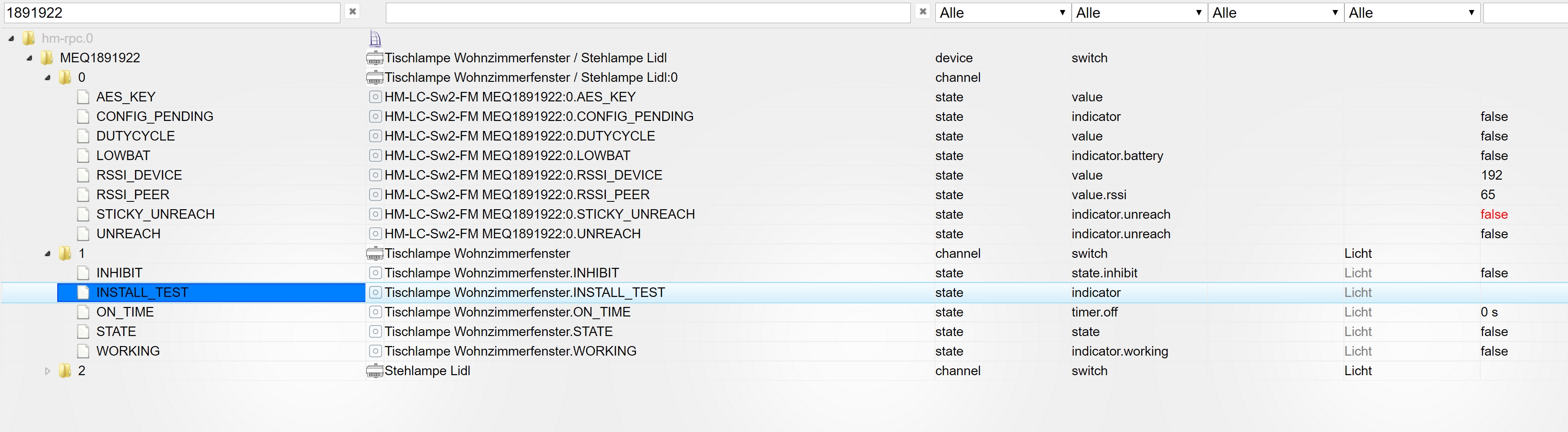
Task: Clear the name filter field
Action: coord(923,11)
